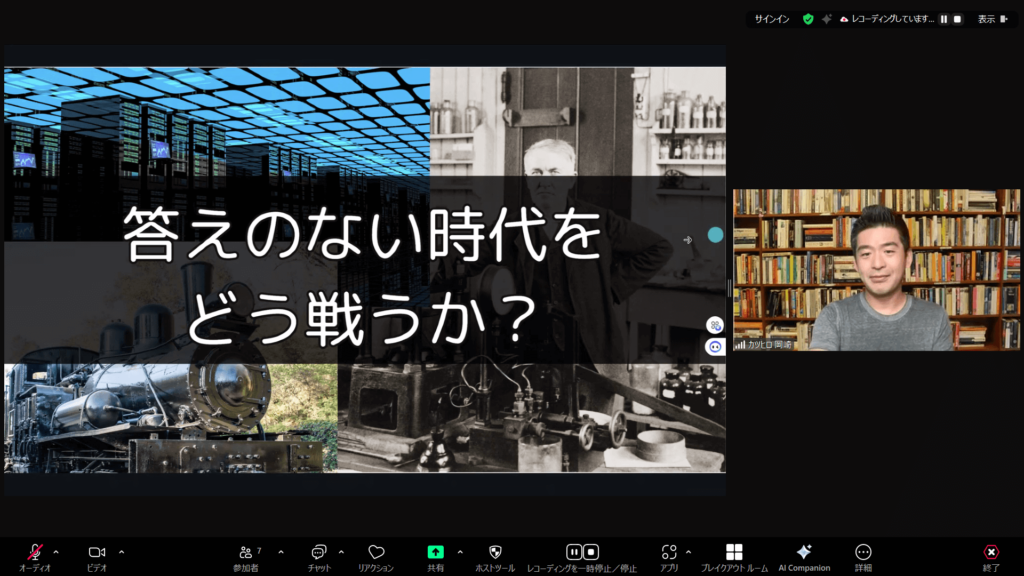Viewport: 1024px width, 576px height.
Task: Expand the audio options chevron next to オーディオ
Action: click(x=56, y=551)
